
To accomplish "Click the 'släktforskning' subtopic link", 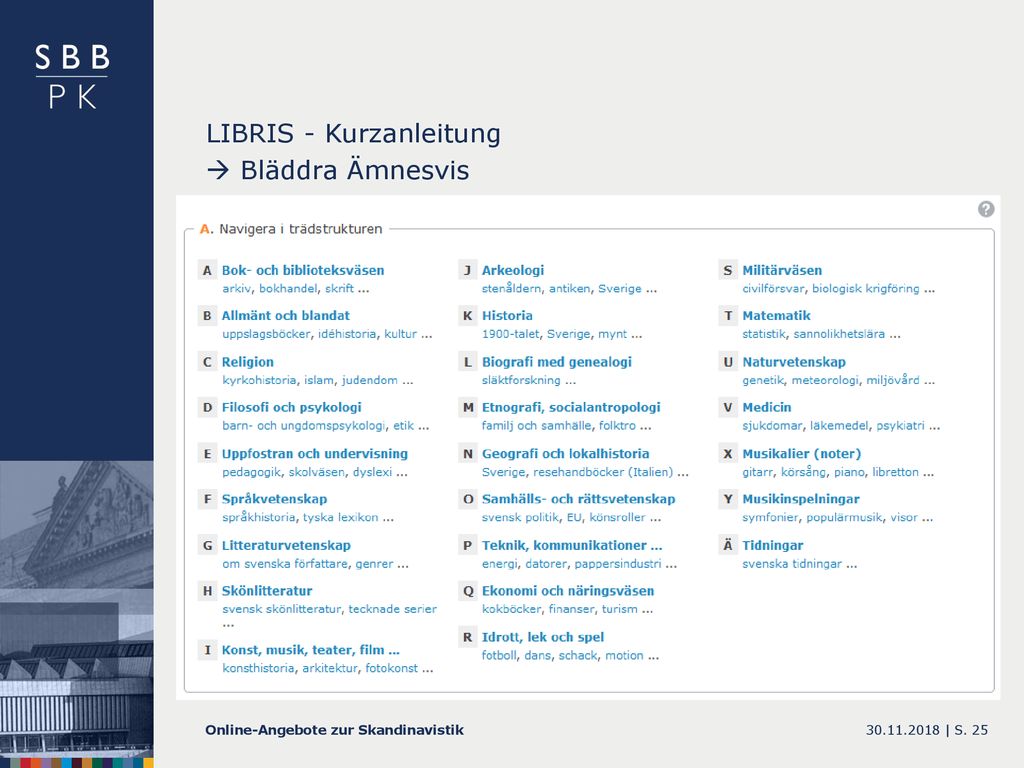I will click(x=521, y=380).
